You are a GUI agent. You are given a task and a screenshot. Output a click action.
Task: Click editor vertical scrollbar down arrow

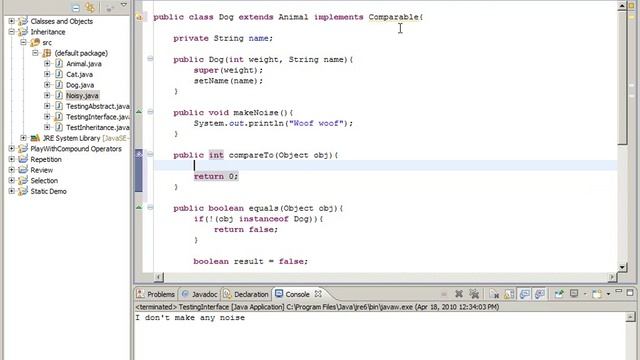[x=622, y=267]
